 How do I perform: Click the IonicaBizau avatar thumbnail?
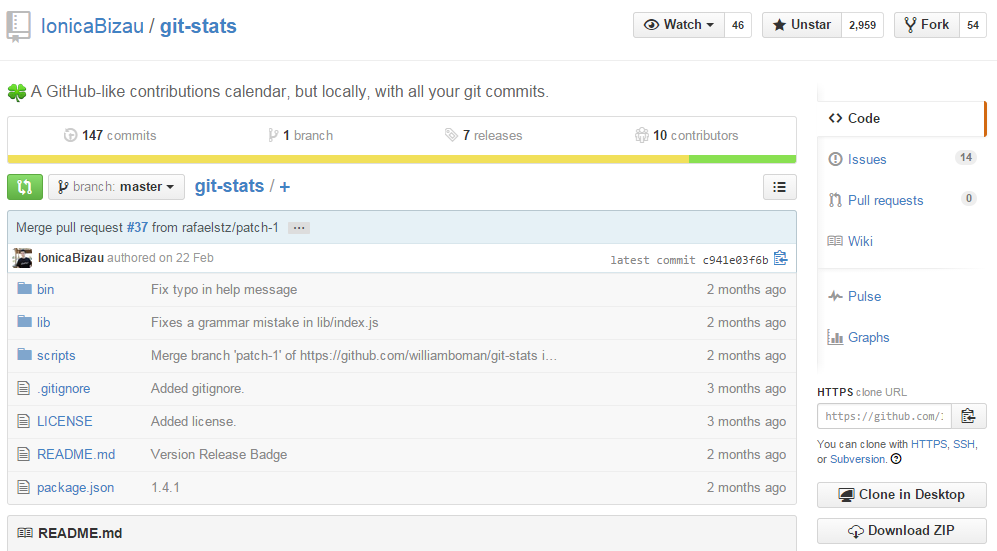pos(23,258)
